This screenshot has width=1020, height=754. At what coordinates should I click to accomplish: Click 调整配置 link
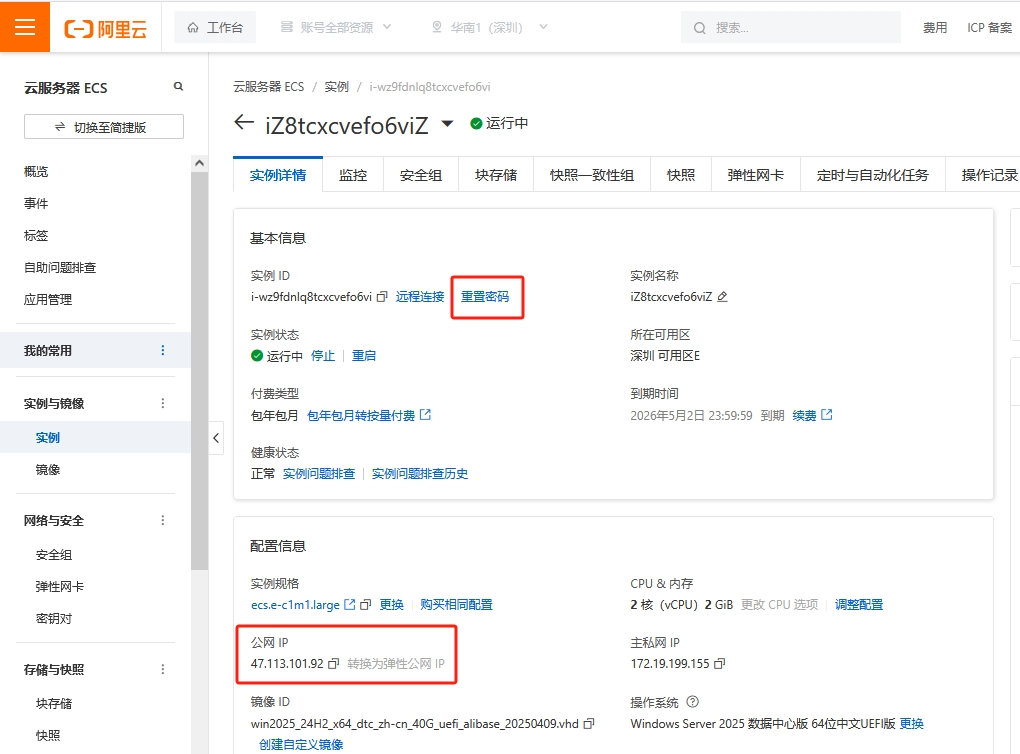(x=859, y=604)
